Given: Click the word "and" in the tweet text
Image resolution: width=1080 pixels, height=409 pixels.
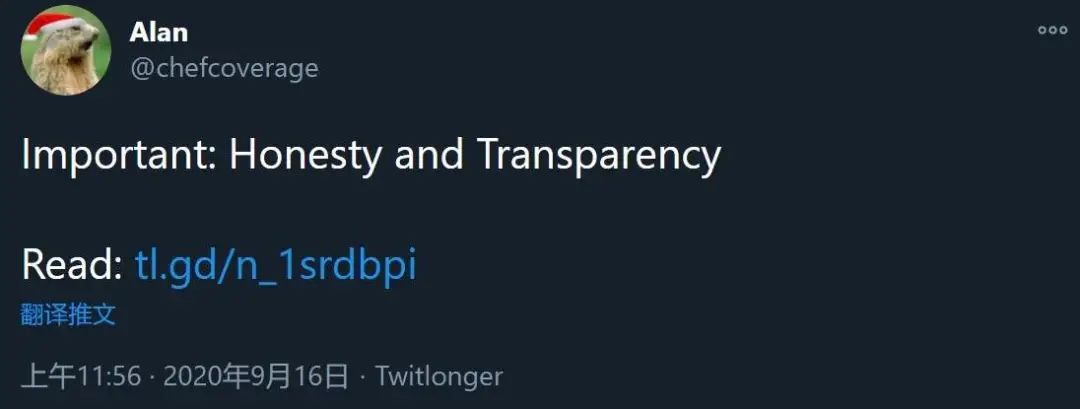Looking at the screenshot, I should tap(428, 154).
